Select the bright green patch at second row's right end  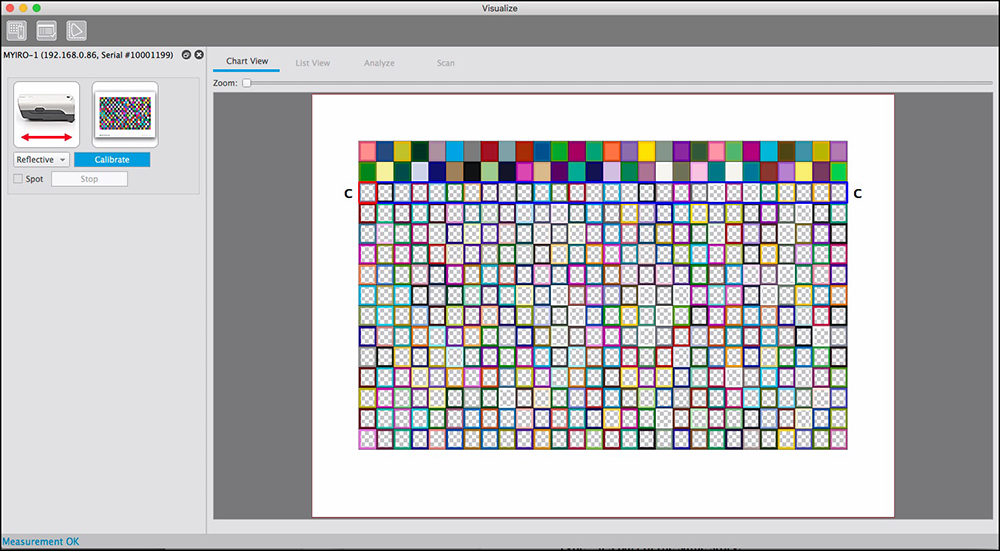point(838,171)
